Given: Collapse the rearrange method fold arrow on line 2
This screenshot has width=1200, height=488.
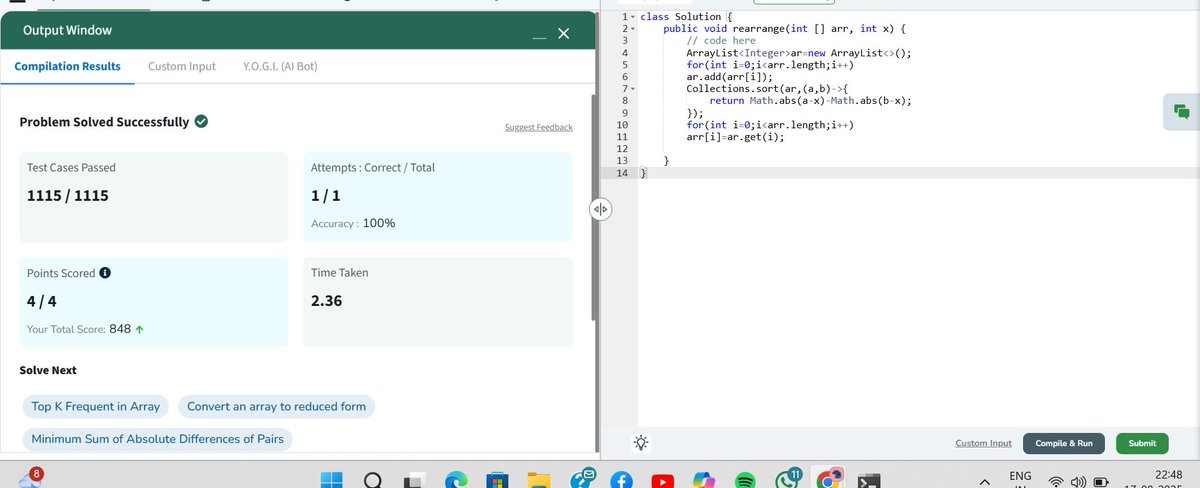Looking at the screenshot, I should (633, 29).
